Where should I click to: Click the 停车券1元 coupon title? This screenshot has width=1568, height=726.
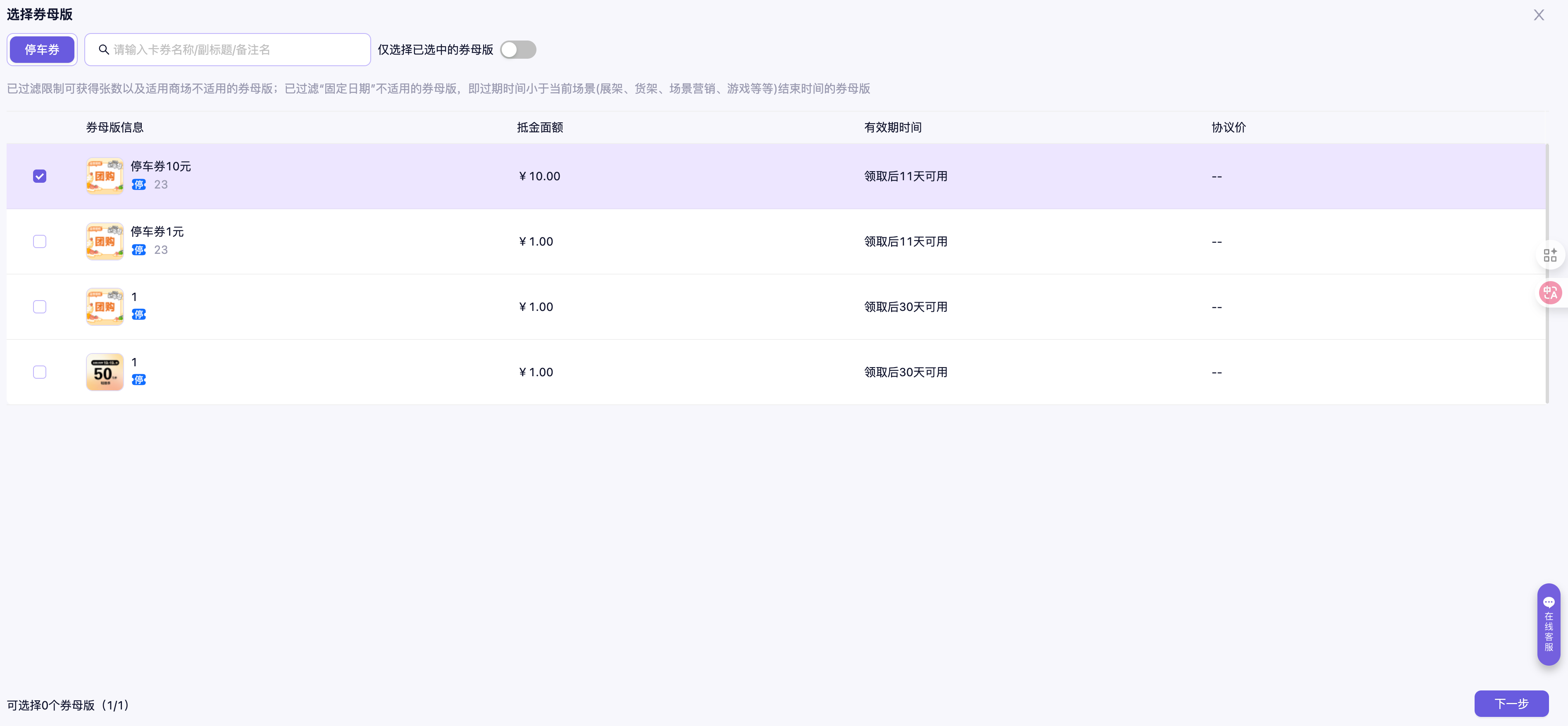[157, 232]
